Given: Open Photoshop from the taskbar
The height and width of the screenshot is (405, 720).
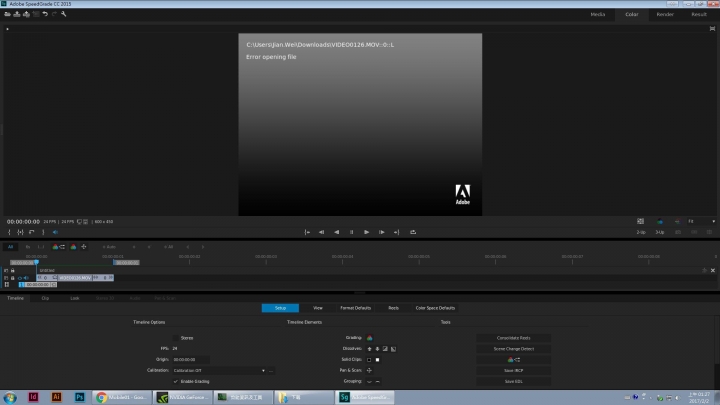Looking at the screenshot, I should click(x=79, y=397).
